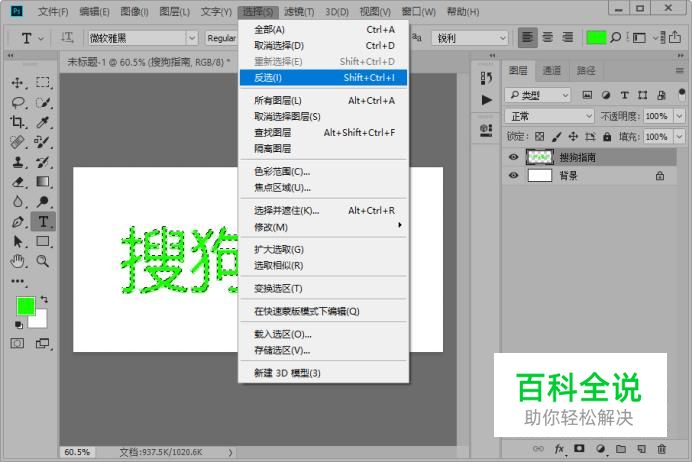The image size is (692, 462).
Task: Click the green text color swatch in options bar
Action: [596, 38]
